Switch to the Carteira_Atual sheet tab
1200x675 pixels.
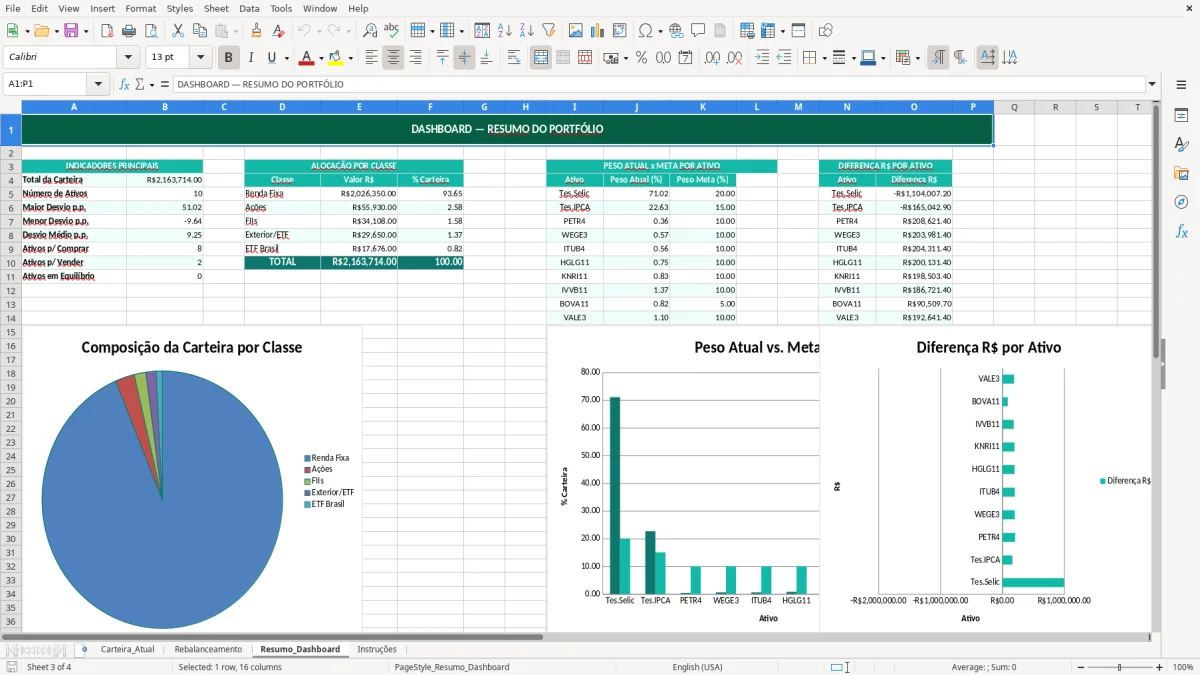pyautogui.click(x=128, y=649)
